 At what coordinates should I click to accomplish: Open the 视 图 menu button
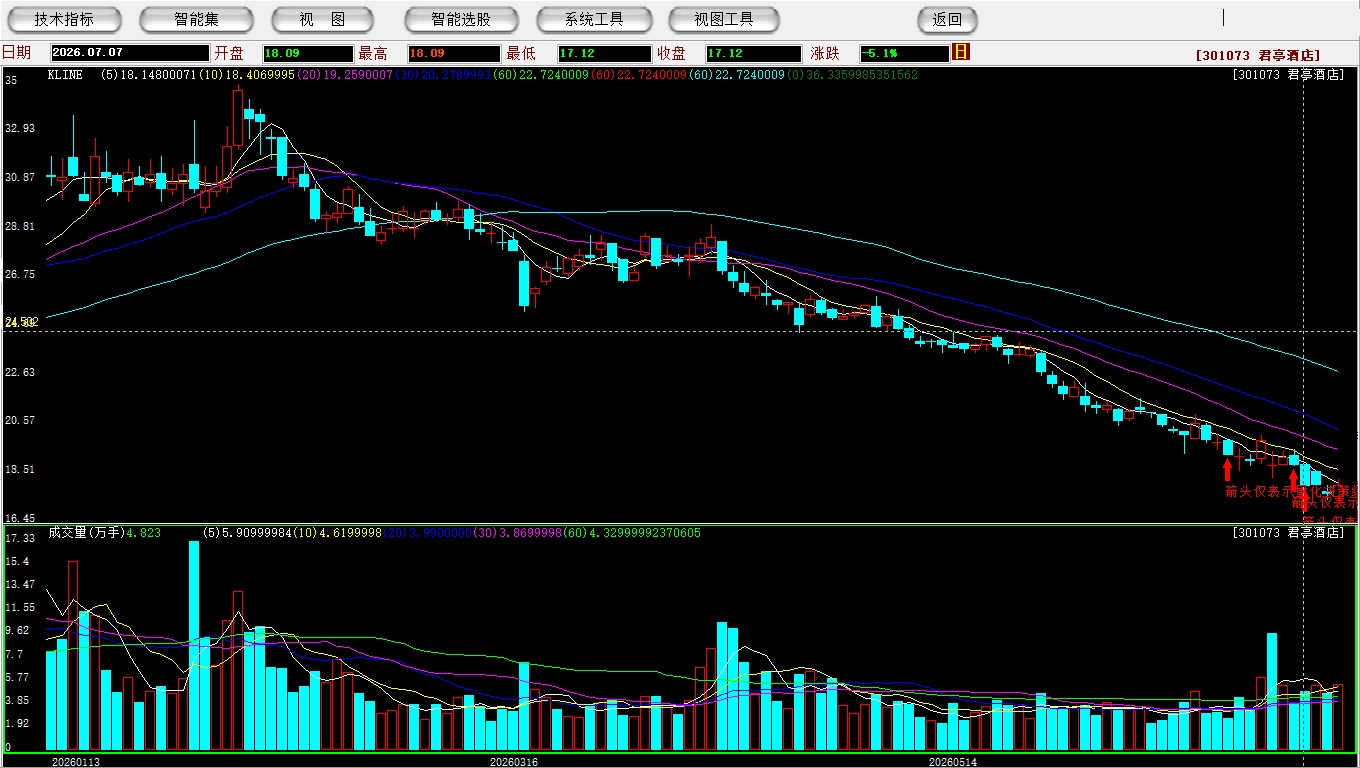click(322, 19)
